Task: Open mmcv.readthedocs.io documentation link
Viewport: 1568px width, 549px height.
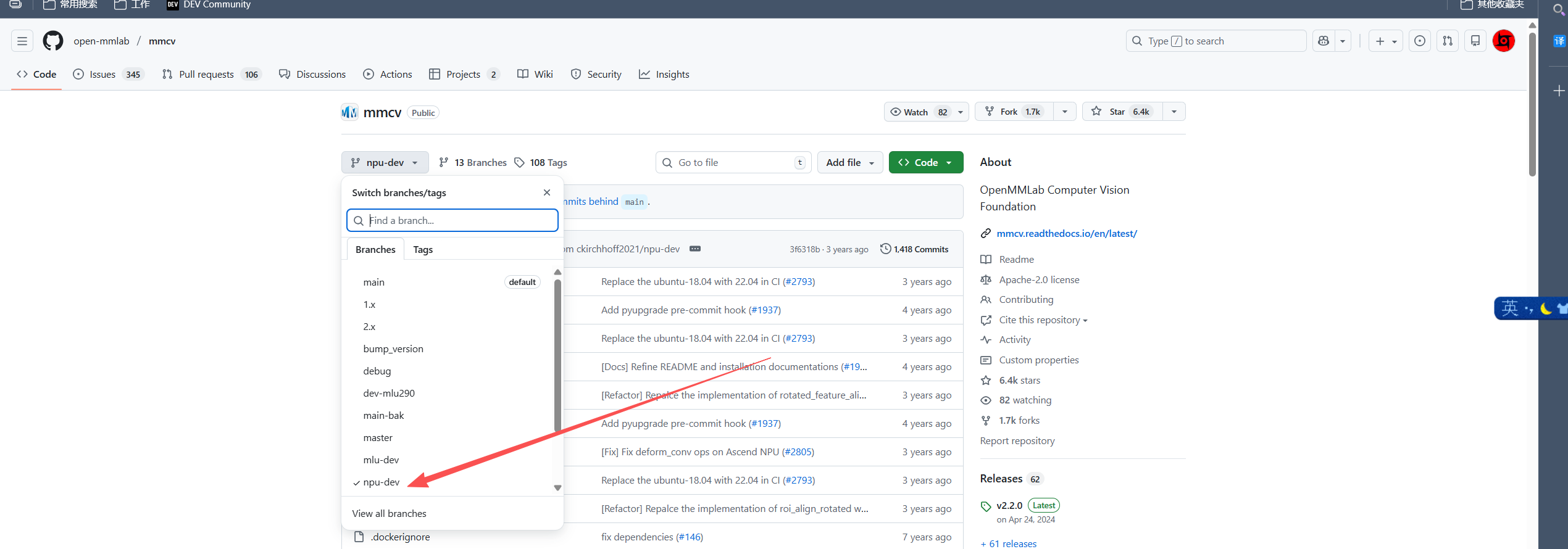Action: coord(1067,234)
